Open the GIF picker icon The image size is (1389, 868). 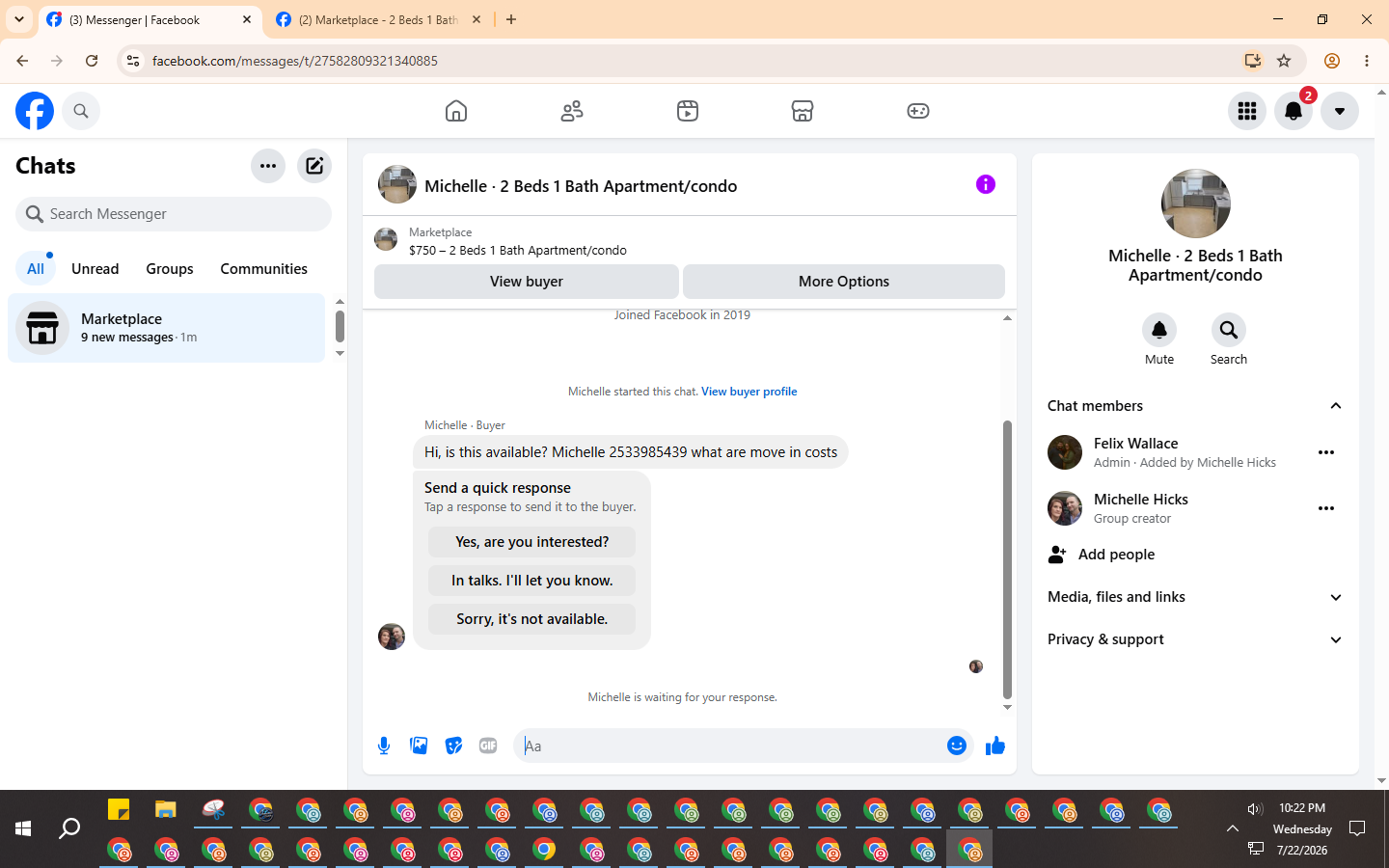(x=488, y=746)
